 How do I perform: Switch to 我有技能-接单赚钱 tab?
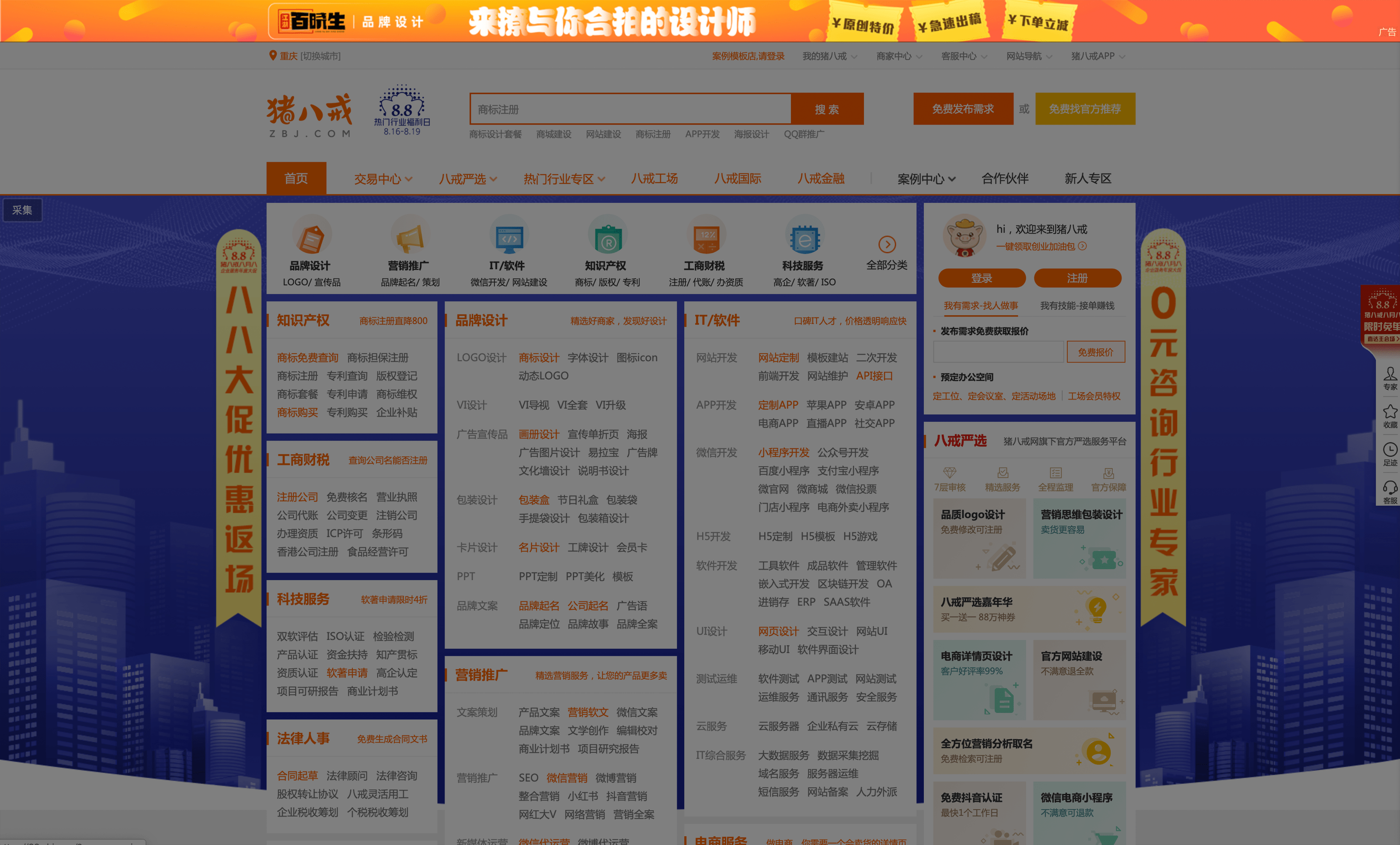(x=1077, y=306)
